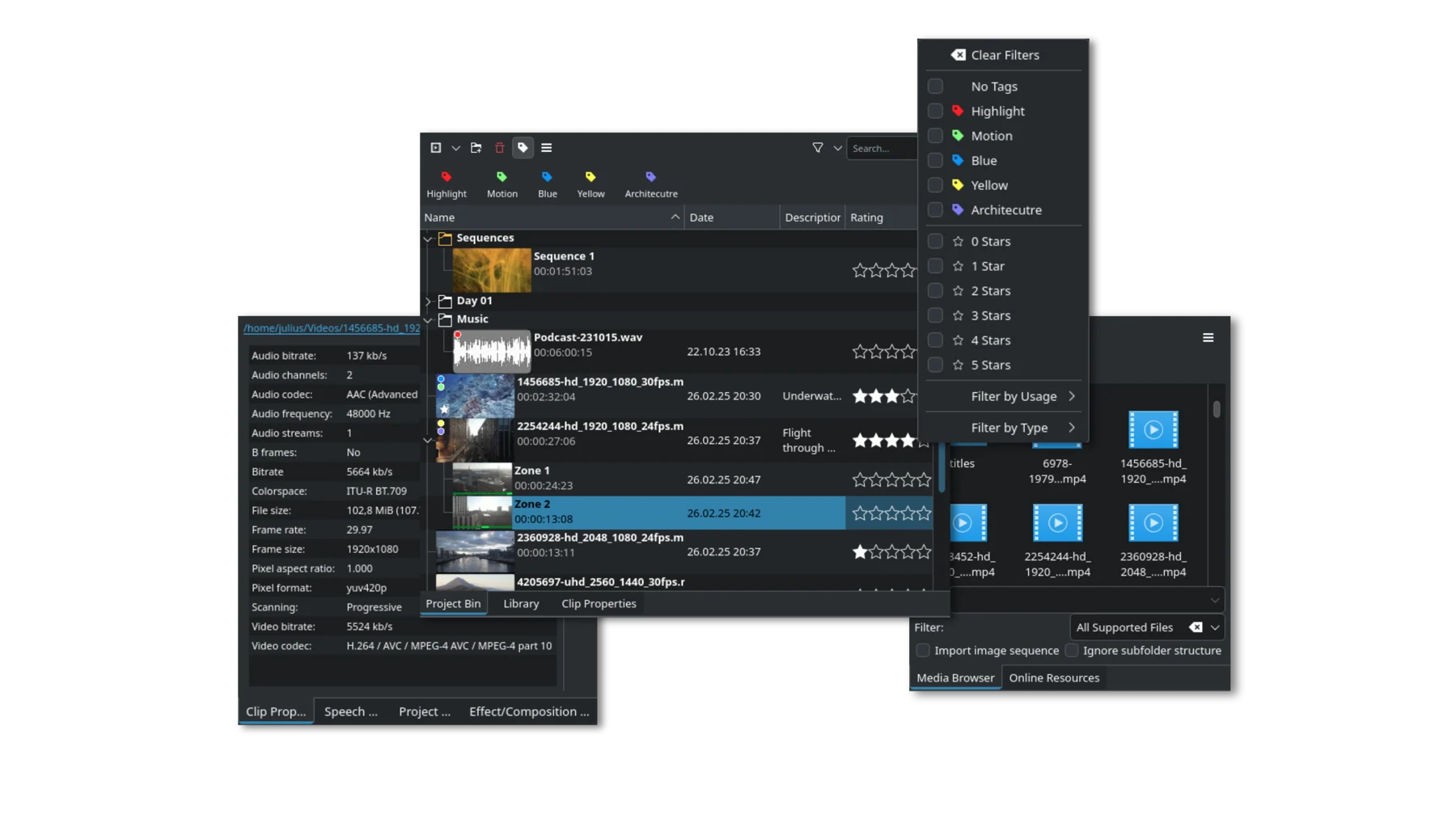This screenshot has height=819, width=1456.
Task: Select the Sequence 1 thumbnail
Action: [492, 270]
